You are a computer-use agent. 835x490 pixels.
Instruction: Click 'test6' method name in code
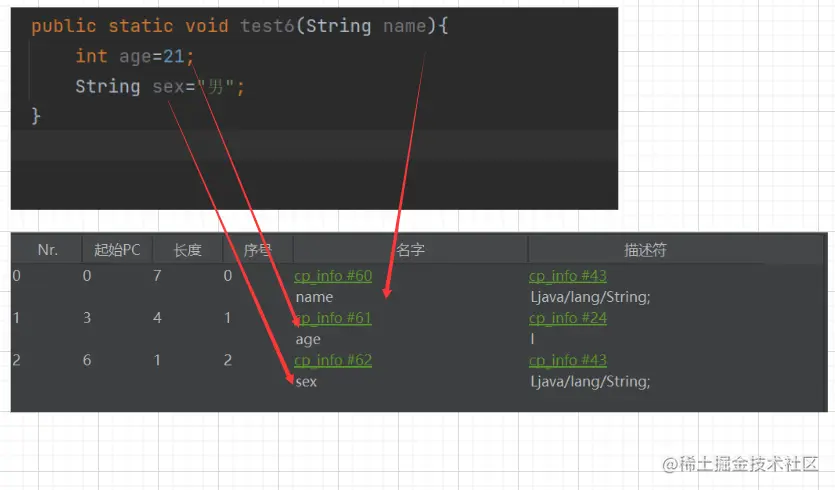point(267,26)
